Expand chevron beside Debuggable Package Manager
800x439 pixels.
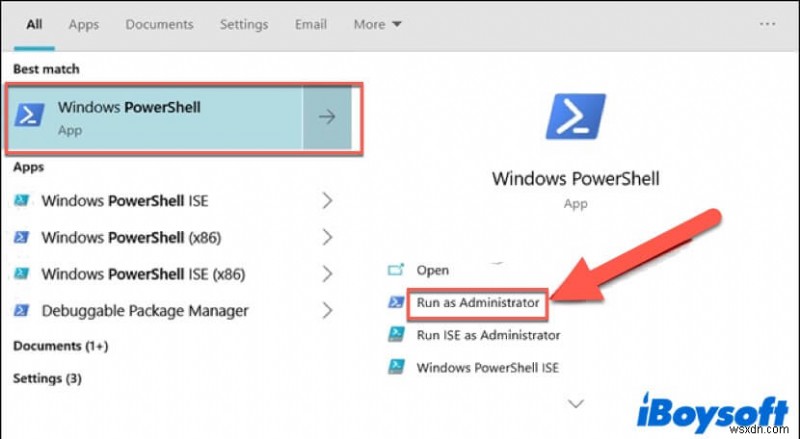pos(328,311)
